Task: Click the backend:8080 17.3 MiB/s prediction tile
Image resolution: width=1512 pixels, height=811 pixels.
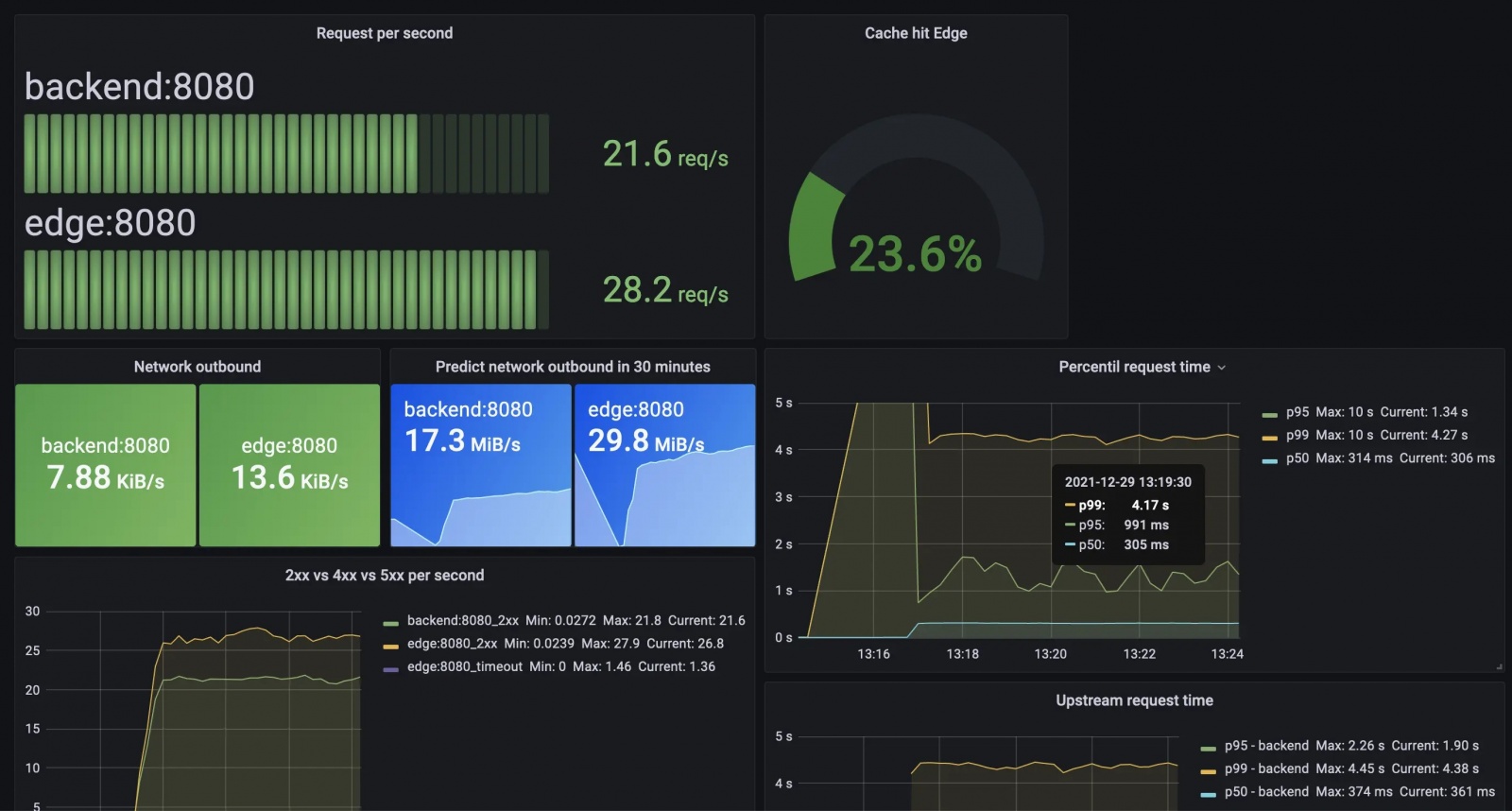Action: pos(481,465)
